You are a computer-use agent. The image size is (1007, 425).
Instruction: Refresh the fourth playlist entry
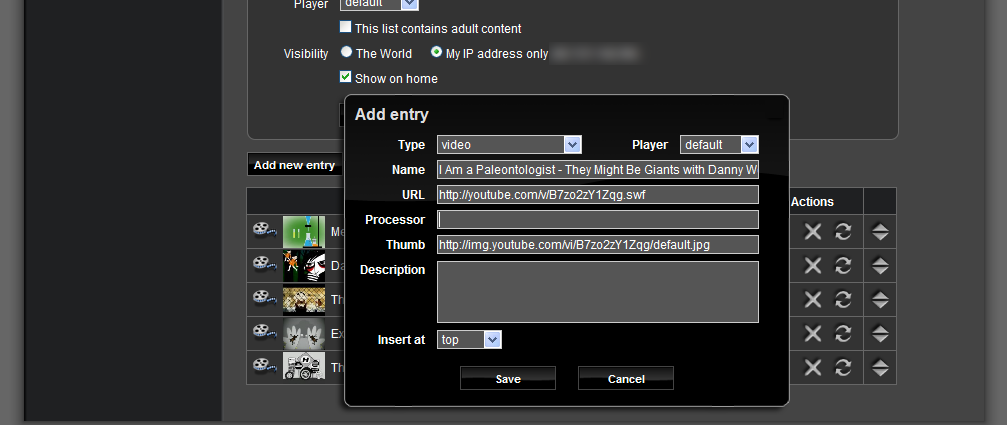click(843, 334)
